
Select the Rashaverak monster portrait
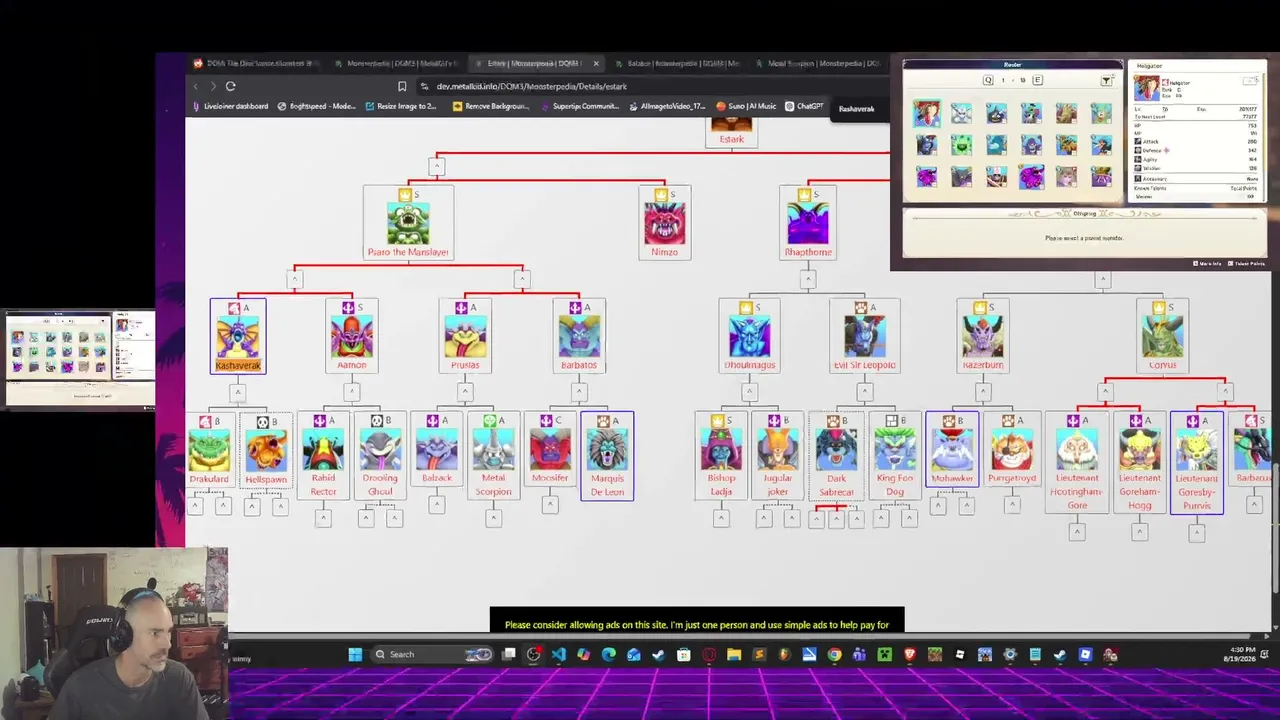(238, 336)
